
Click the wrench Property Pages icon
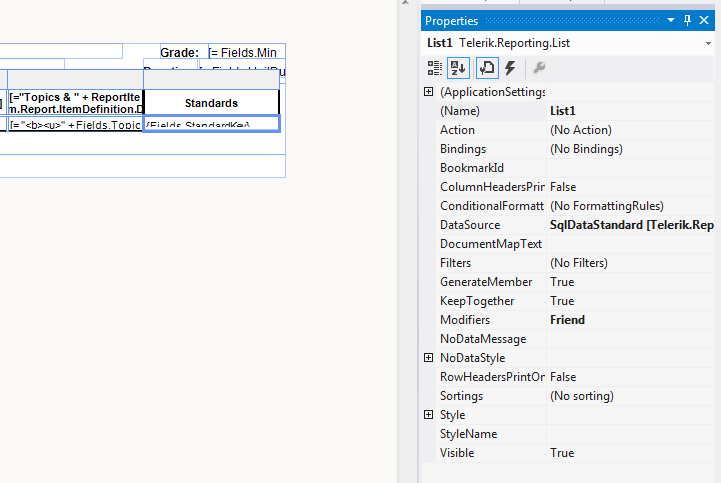(x=538, y=68)
